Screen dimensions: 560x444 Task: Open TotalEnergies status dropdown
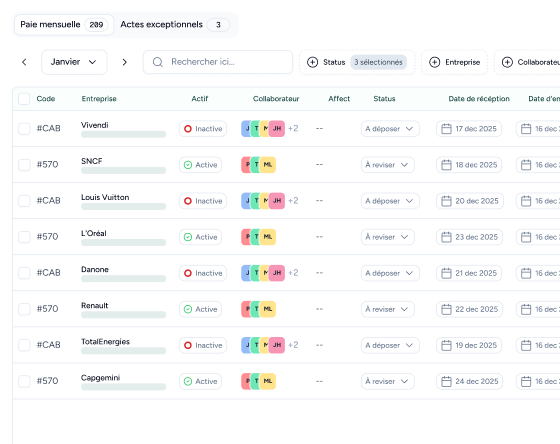click(390, 345)
